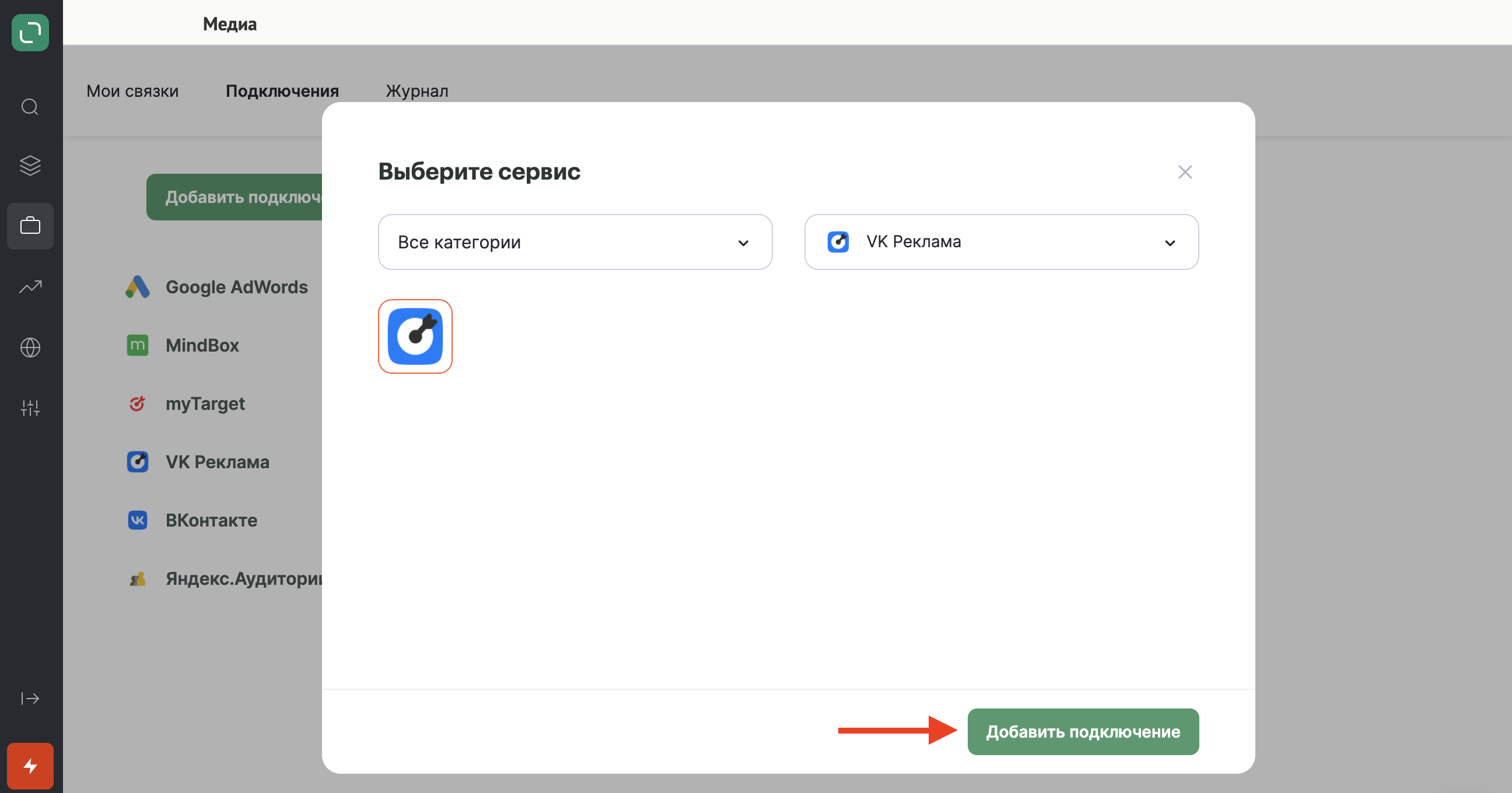Open the VK Реклама service dropdown
1512x793 pixels.
tap(1002, 241)
